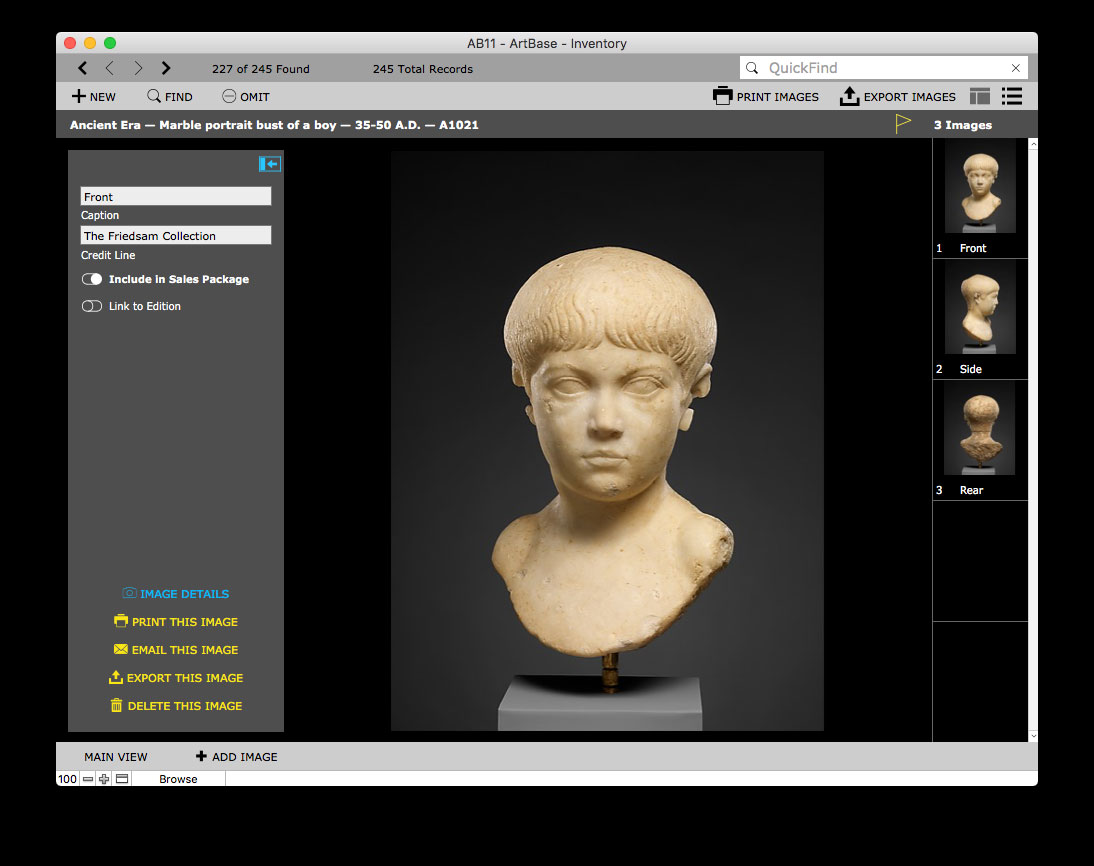Click the record title Ancient Era header
1094x866 pixels.
click(x=274, y=125)
